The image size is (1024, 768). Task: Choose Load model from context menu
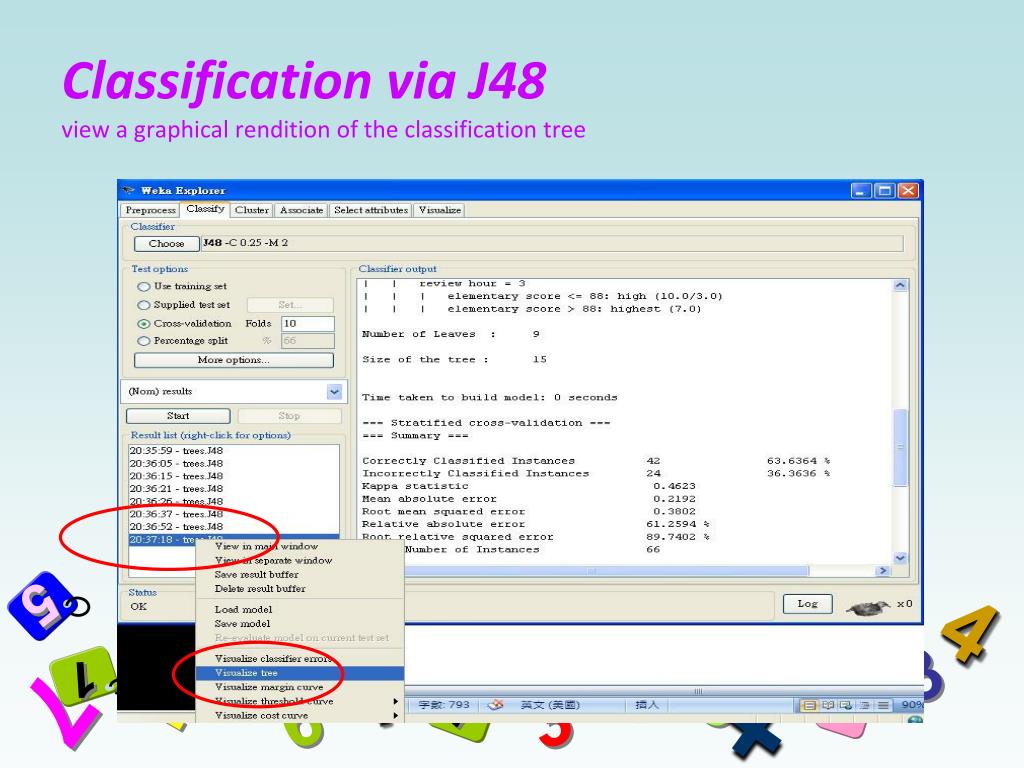[x=300, y=609]
